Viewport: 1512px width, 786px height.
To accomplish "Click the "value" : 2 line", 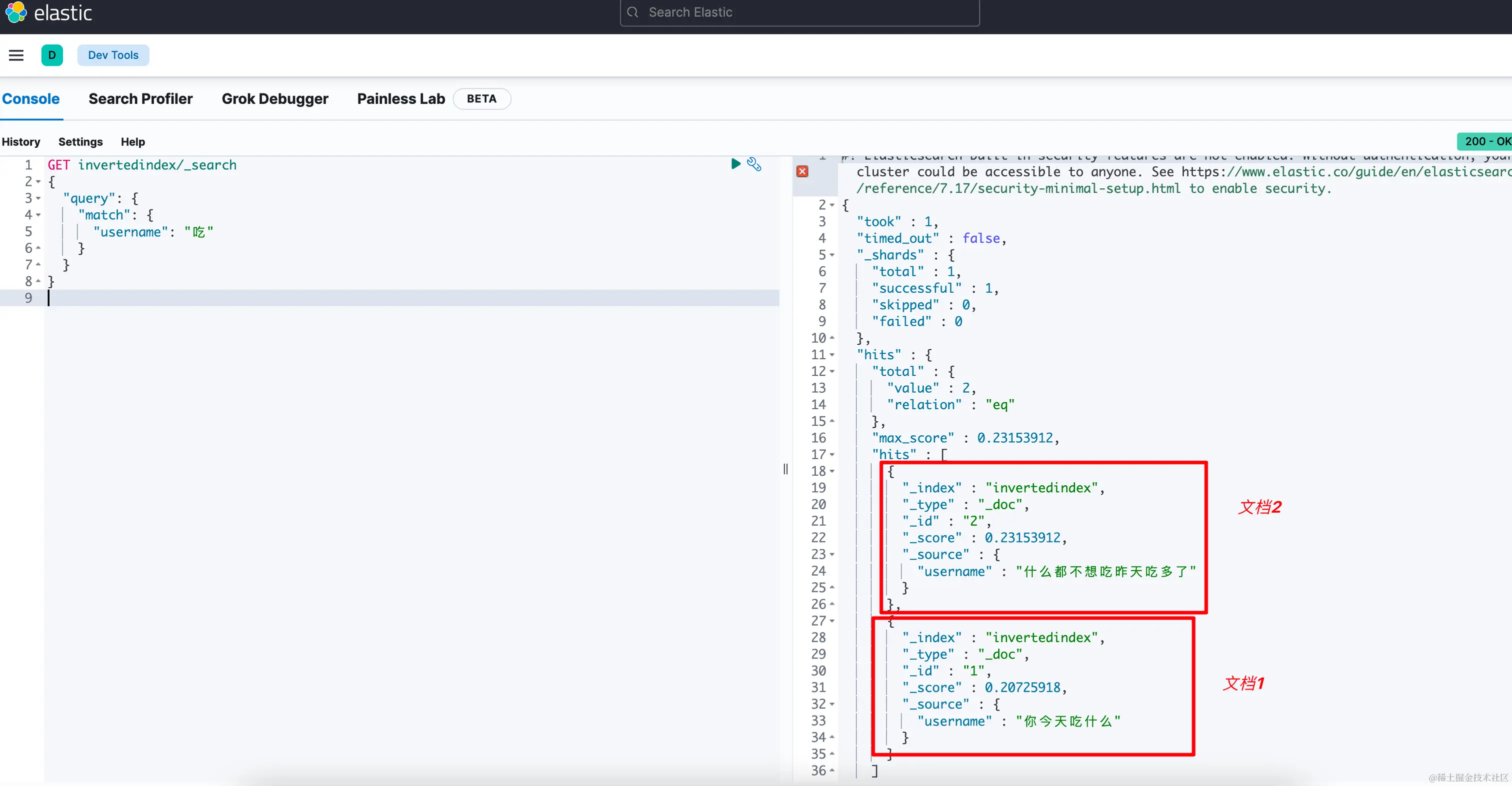I will (931, 388).
